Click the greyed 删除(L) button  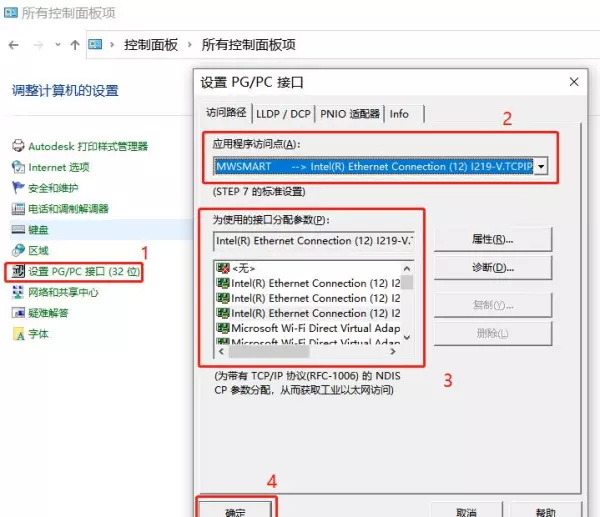493,334
